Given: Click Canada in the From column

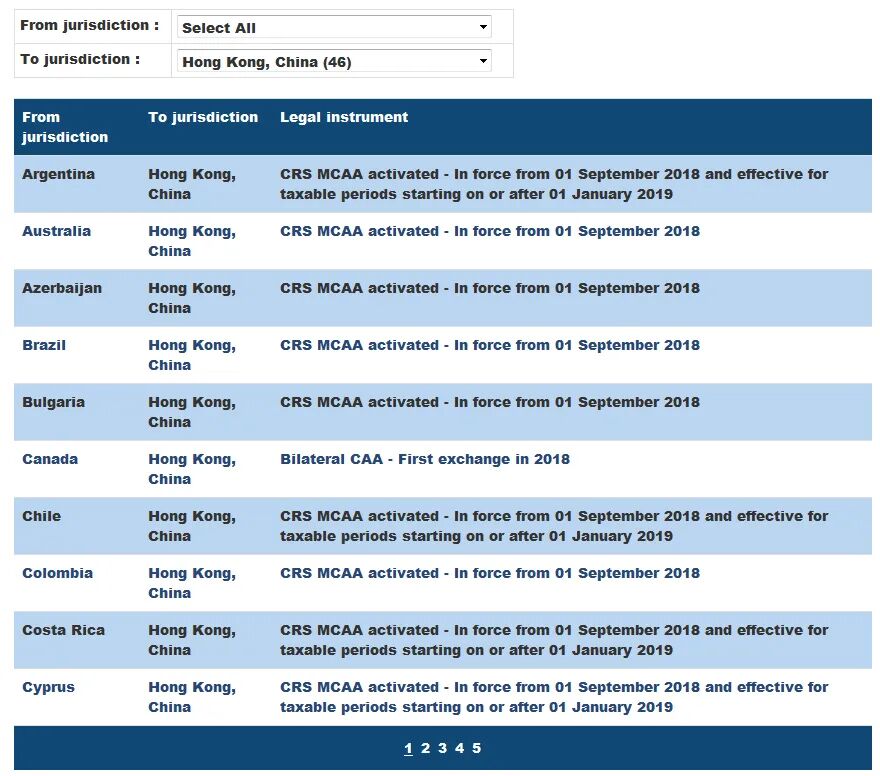Looking at the screenshot, I should pos(49,459).
